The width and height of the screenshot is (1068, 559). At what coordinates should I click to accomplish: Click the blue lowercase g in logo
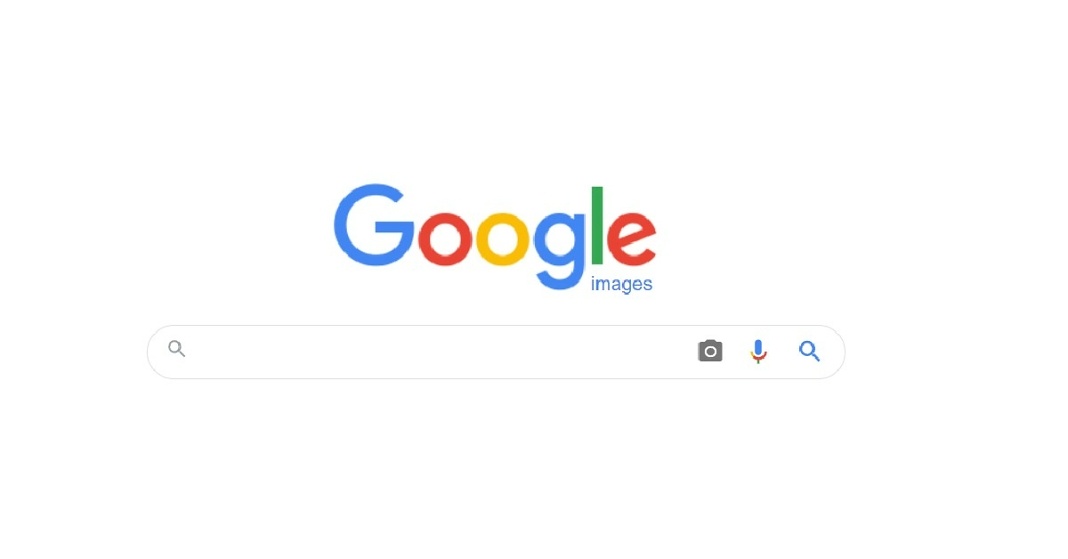(x=560, y=250)
